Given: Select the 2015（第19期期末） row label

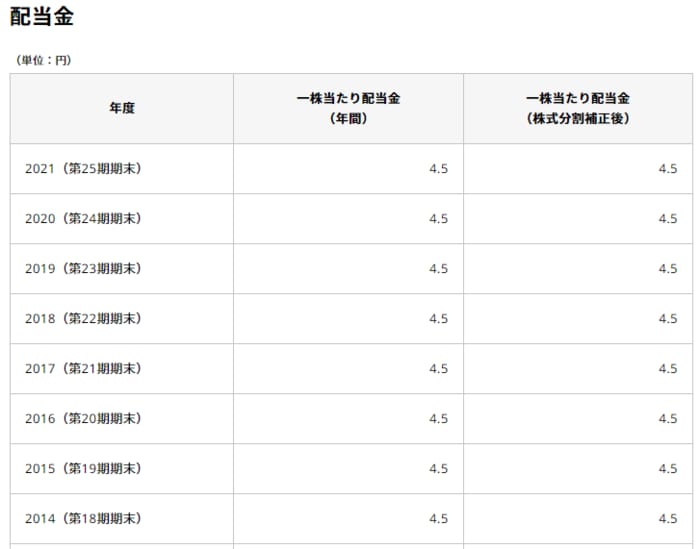Looking at the screenshot, I should coord(83,469).
